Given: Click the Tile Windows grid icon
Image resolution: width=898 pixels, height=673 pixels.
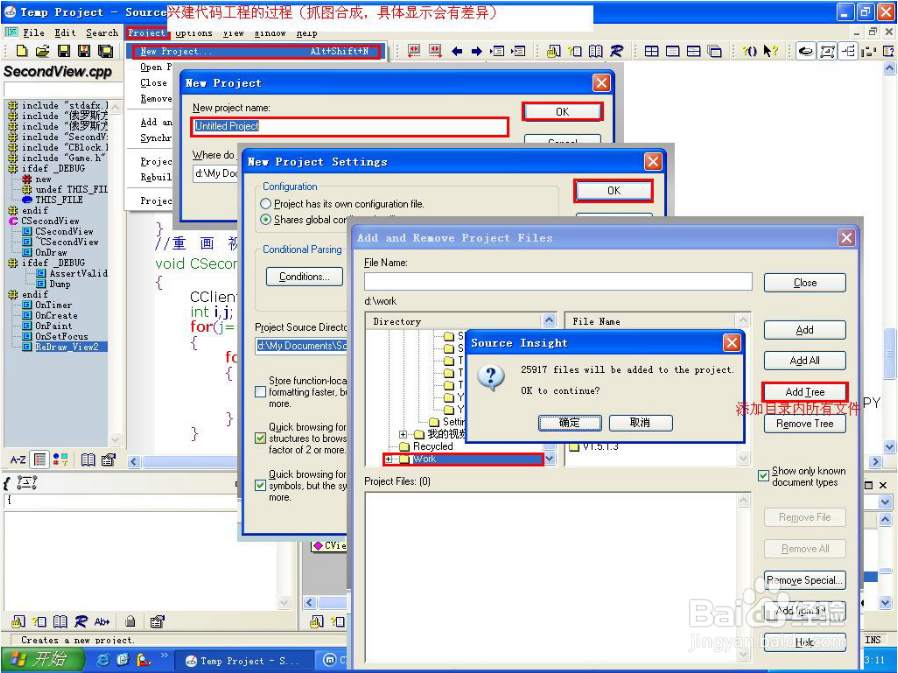Looking at the screenshot, I should [x=651, y=52].
